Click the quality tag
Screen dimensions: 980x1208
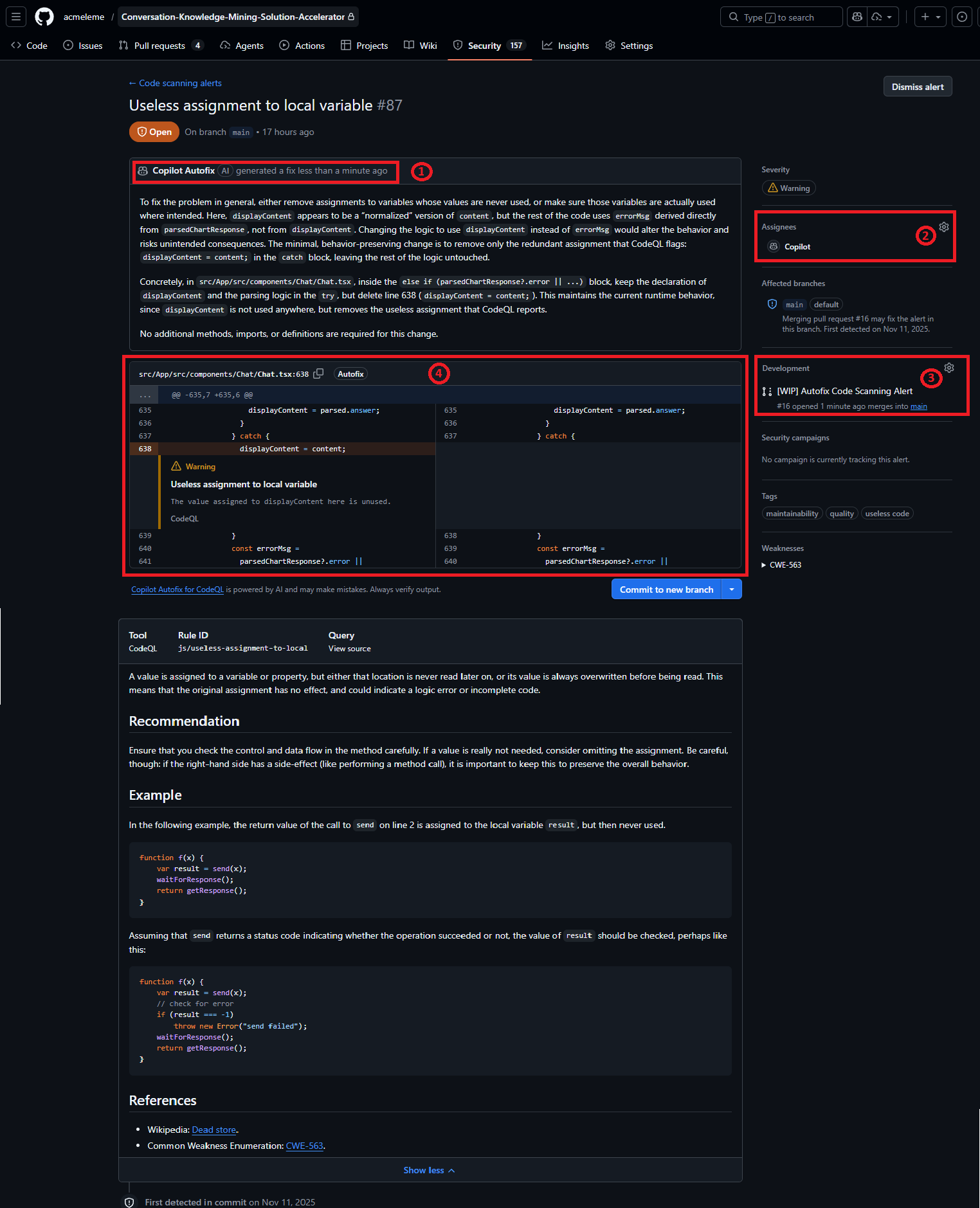[x=842, y=514]
